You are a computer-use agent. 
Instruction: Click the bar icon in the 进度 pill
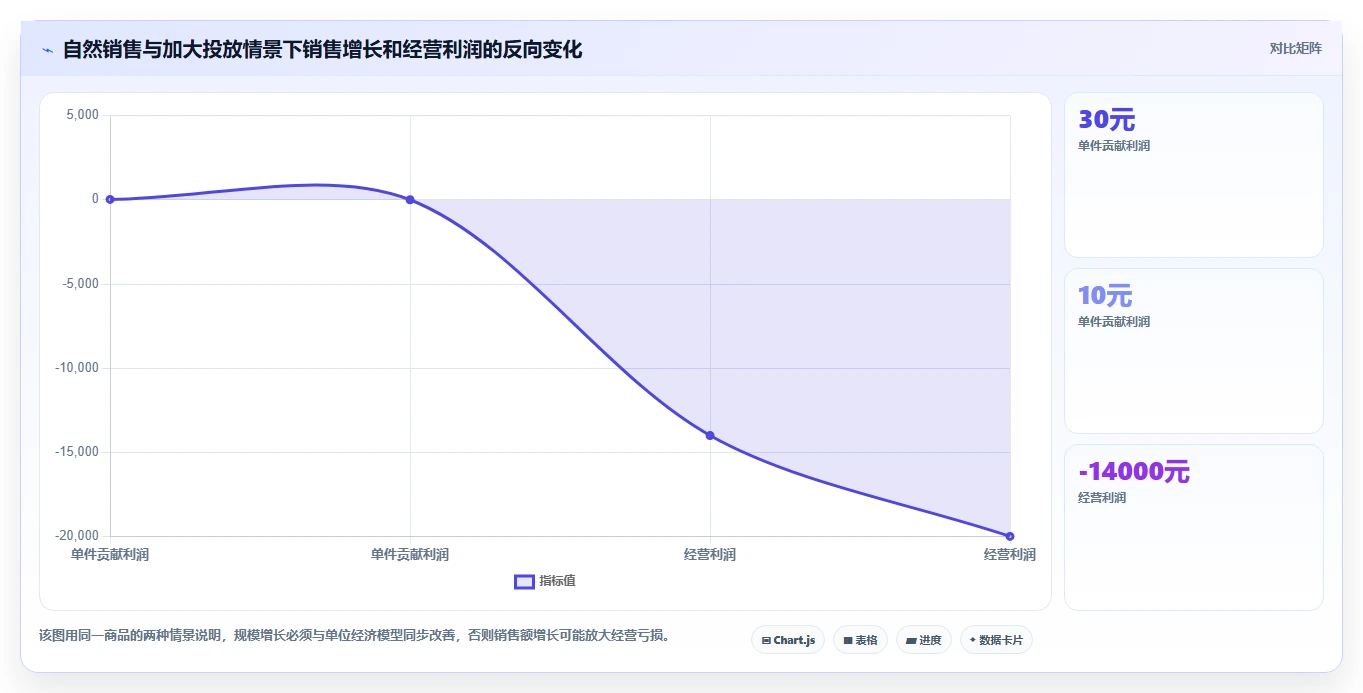[912, 640]
